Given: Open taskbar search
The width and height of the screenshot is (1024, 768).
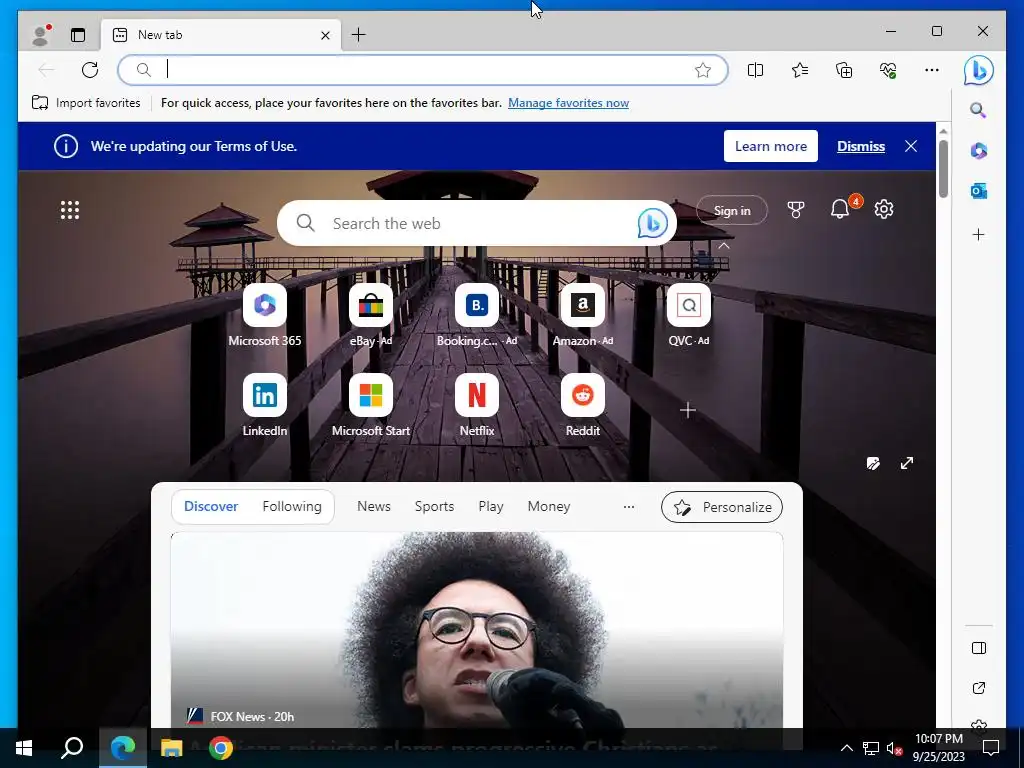Looking at the screenshot, I should tap(72, 748).
